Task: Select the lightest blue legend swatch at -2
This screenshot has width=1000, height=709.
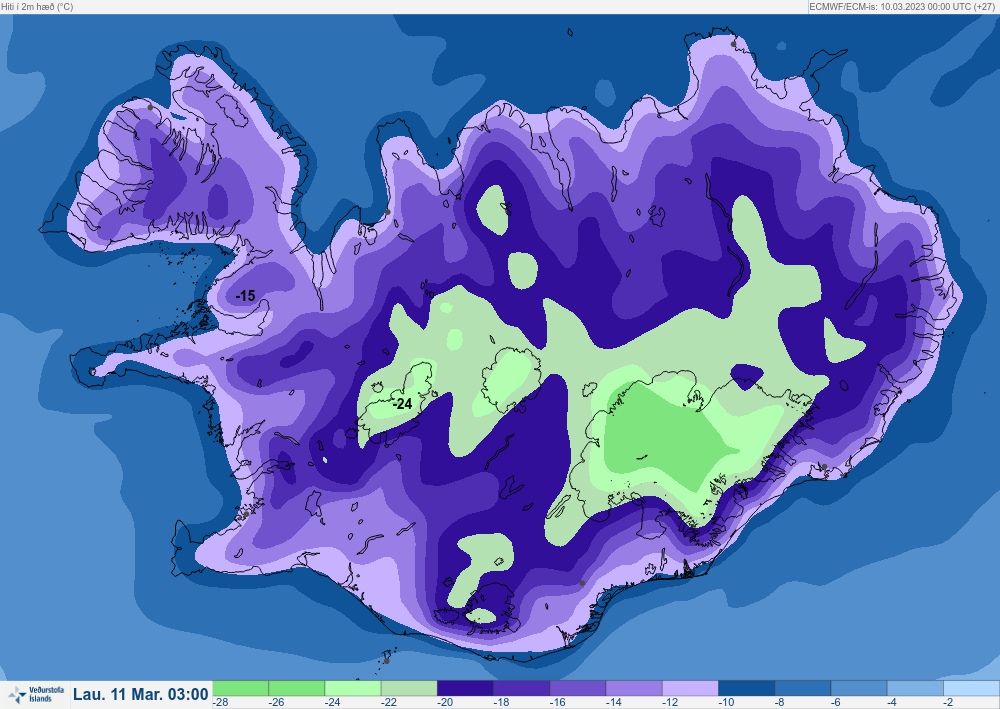Action: [x=971, y=688]
